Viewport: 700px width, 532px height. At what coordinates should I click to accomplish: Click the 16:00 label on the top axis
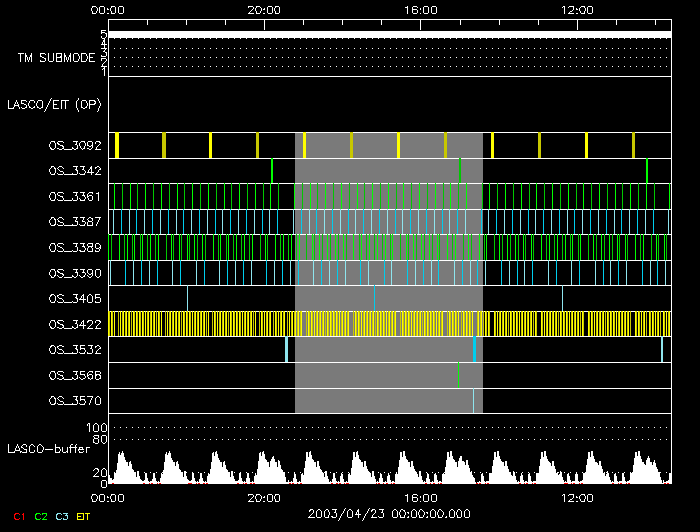point(421,9)
